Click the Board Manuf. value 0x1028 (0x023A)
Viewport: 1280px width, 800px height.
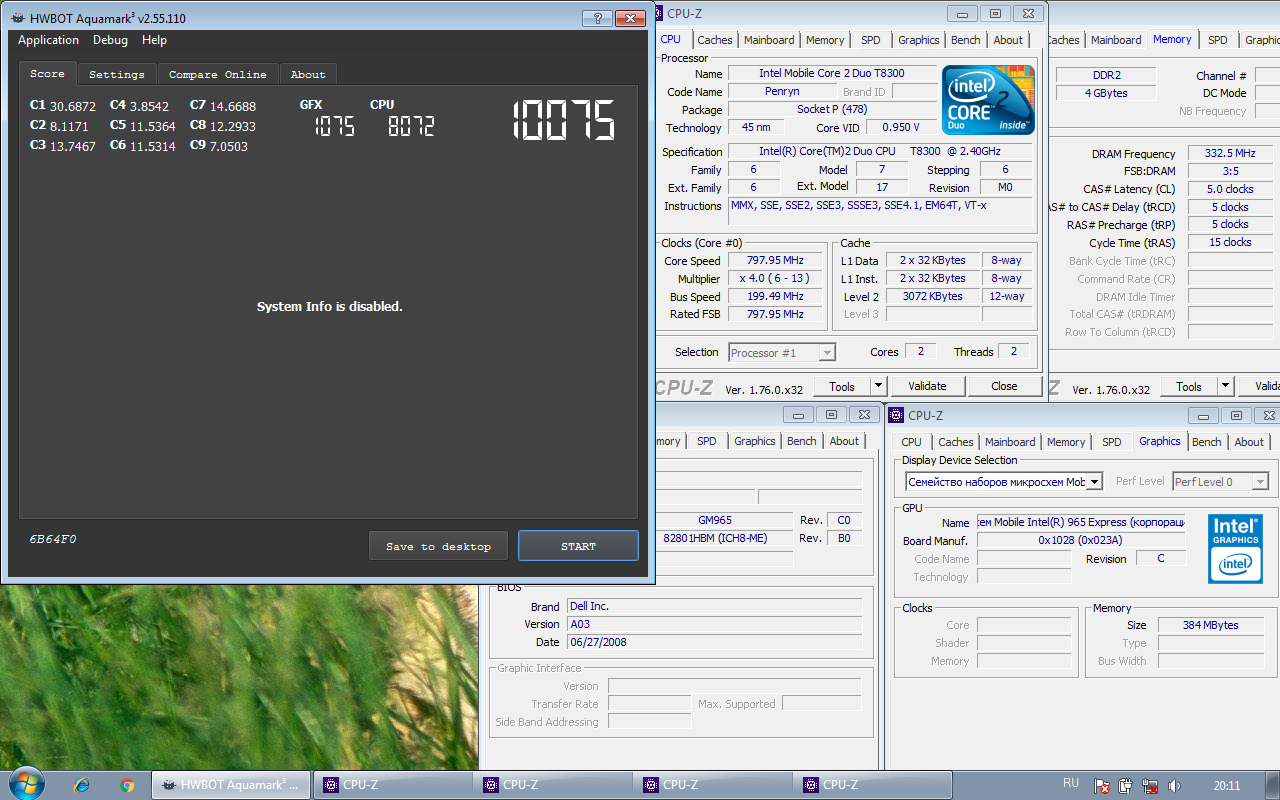point(1080,540)
